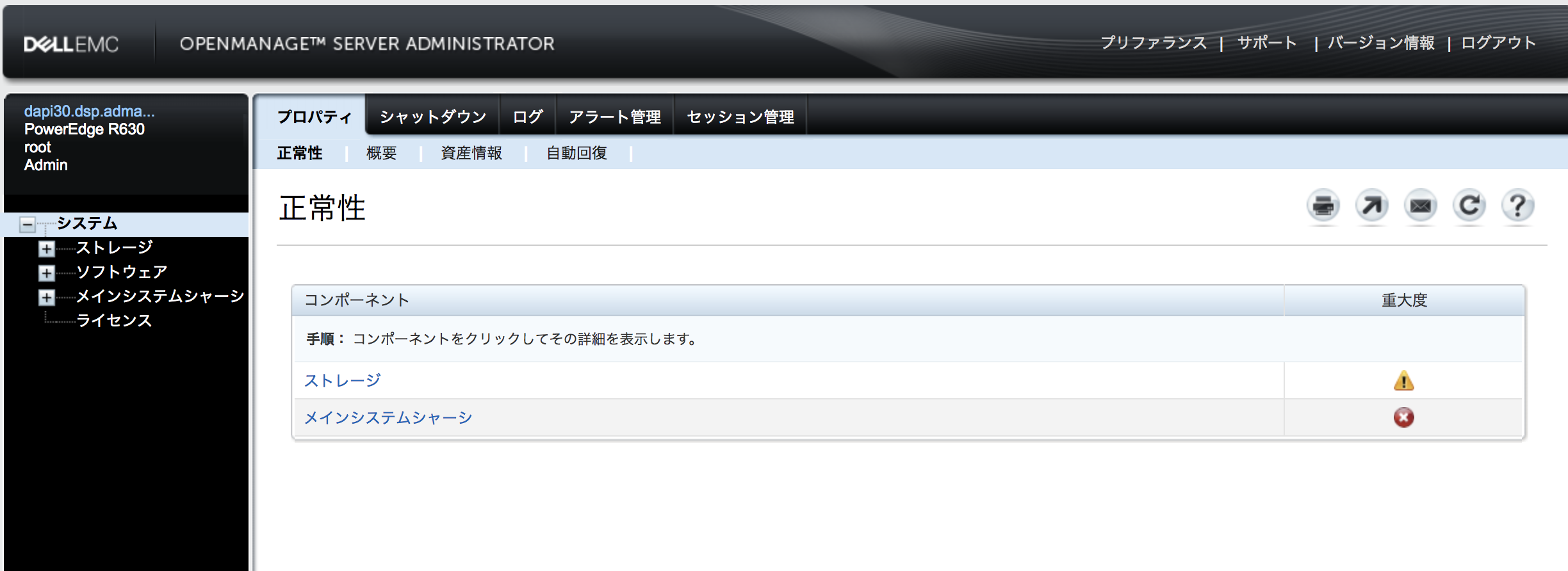Select the 正常性 sub-tab
The height and width of the screenshot is (571, 1568).
[300, 153]
